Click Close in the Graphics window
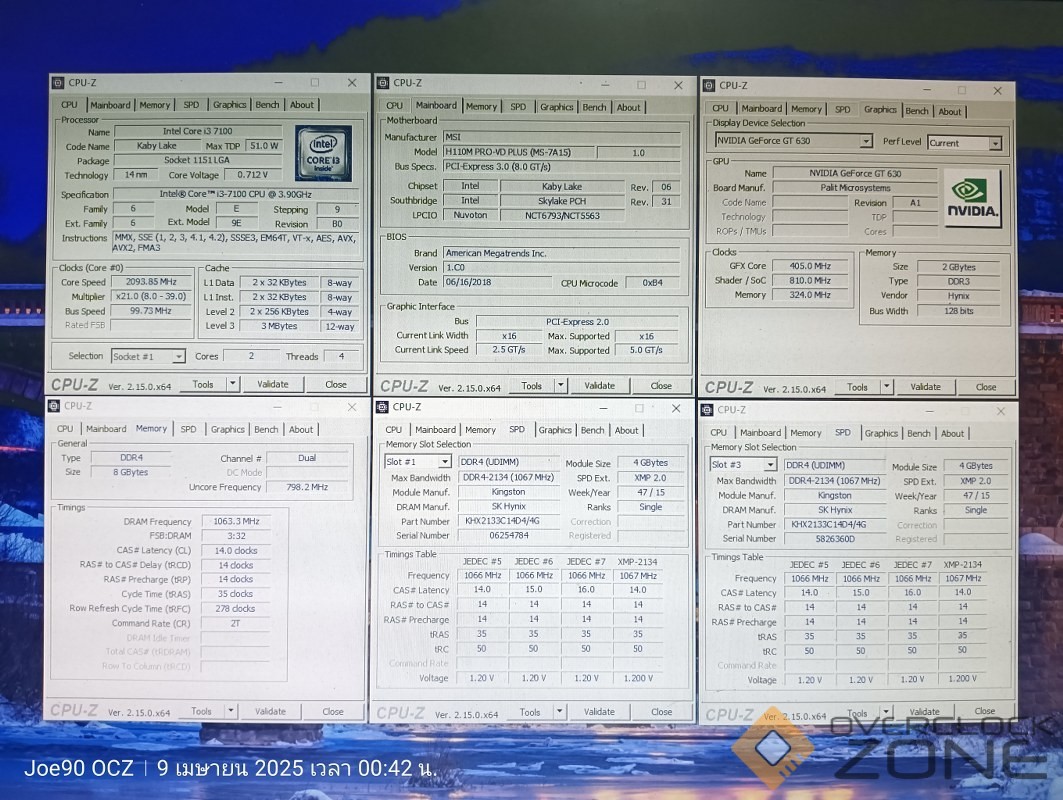This screenshot has height=800, width=1063. tap(986, 386)
